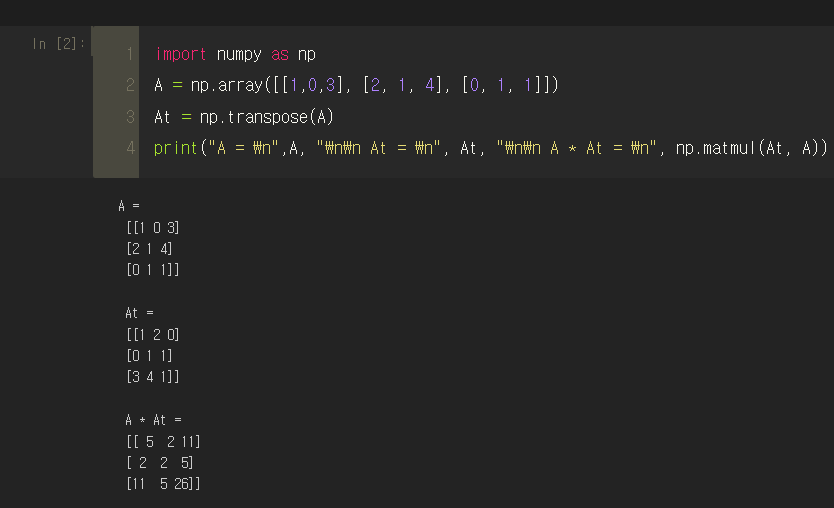Click line number 1 in the gutter

click(130, 54)
